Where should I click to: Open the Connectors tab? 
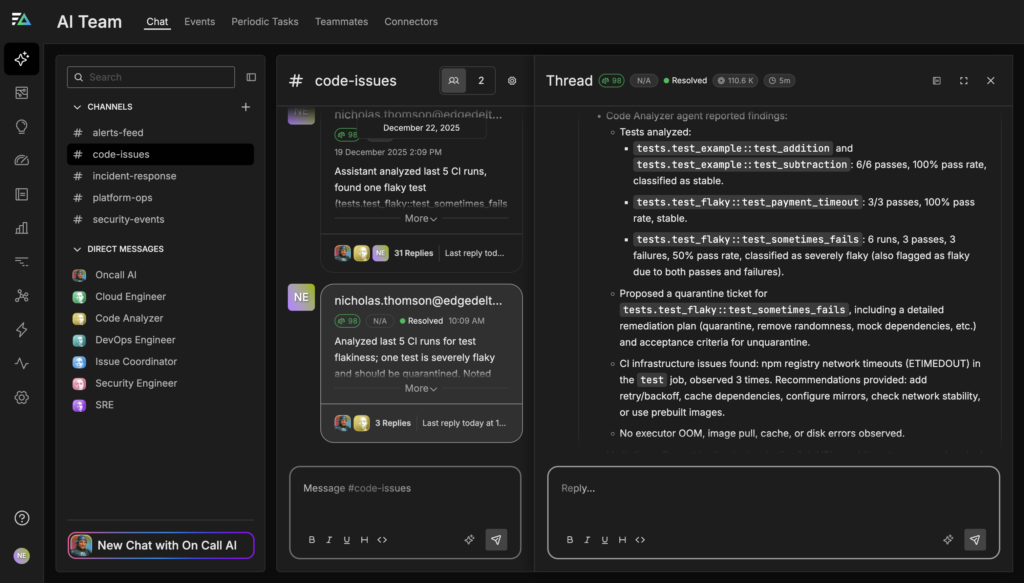[410, 22]
